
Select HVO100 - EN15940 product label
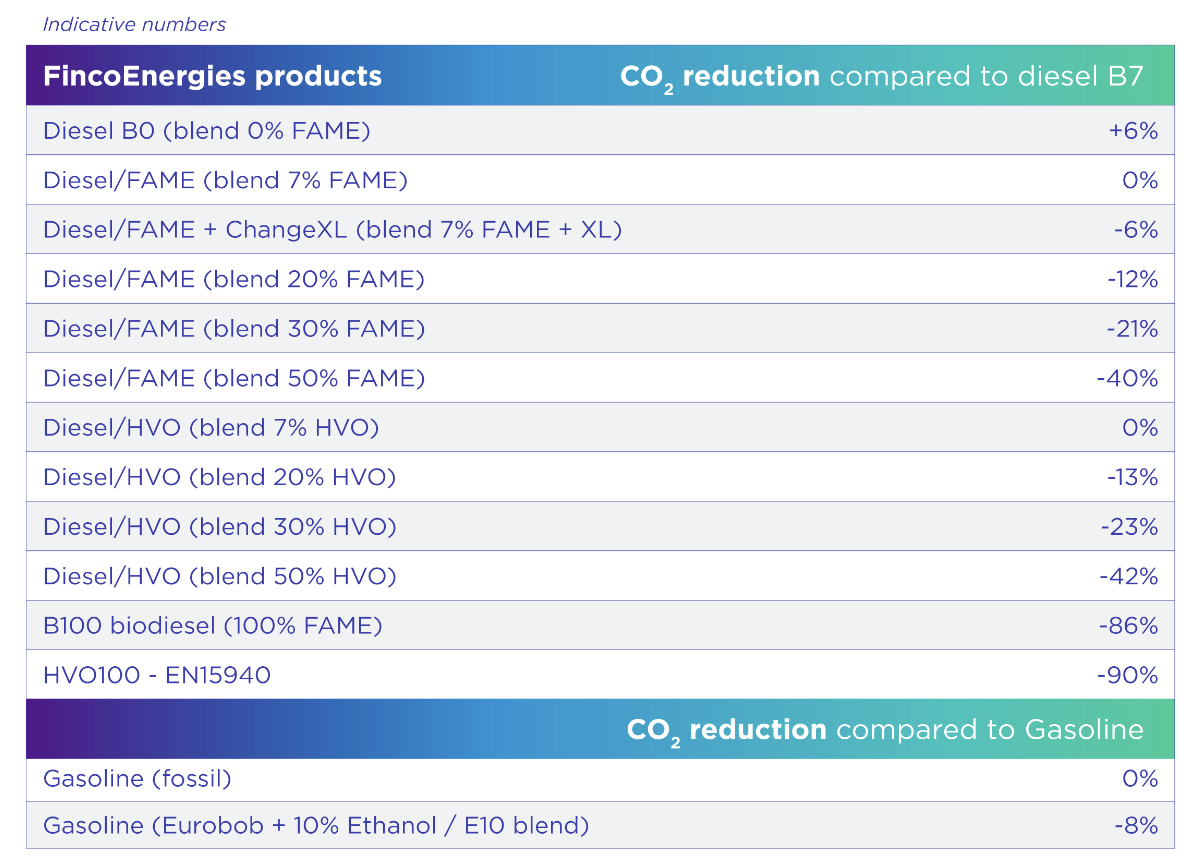tap(157, 676)
